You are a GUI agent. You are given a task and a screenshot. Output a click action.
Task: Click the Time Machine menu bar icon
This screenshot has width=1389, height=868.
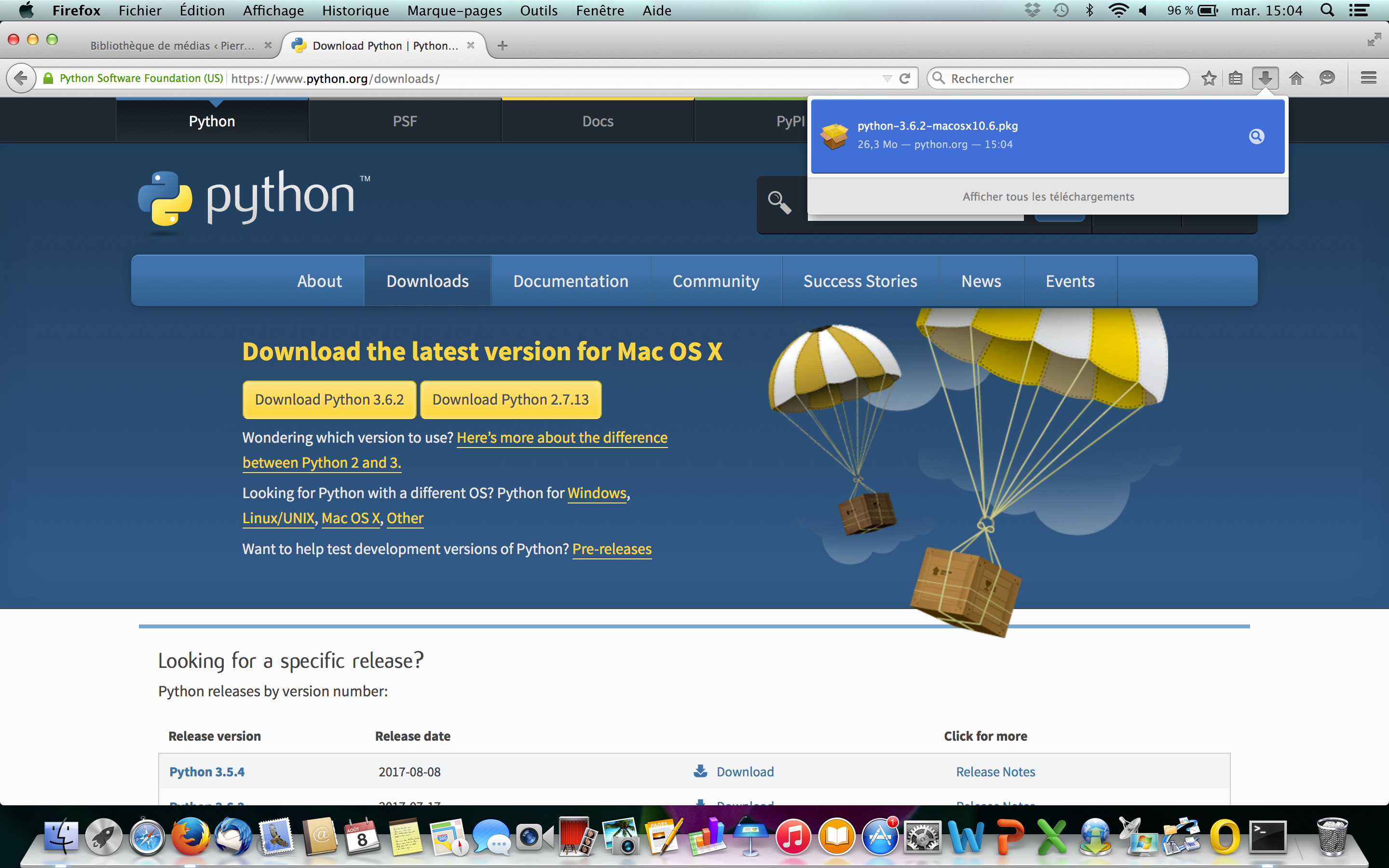click(1061, 10)
